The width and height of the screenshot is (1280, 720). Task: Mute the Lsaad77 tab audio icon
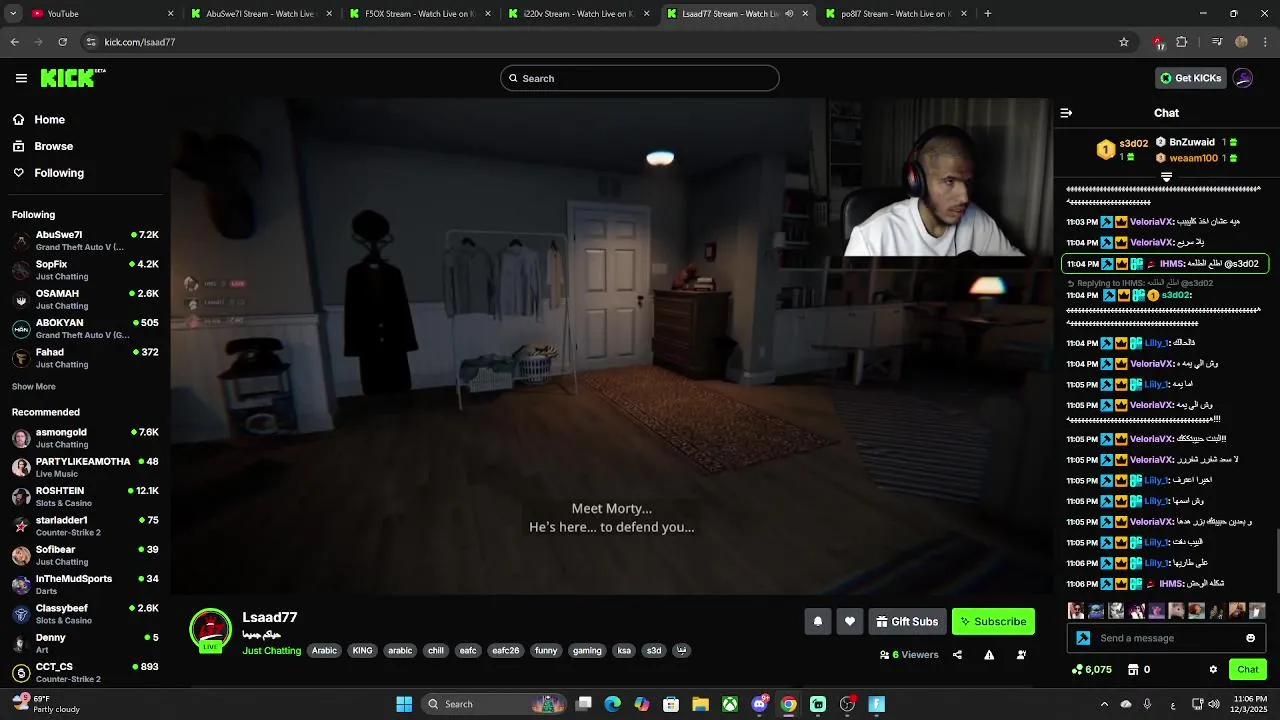[x=789, y=14]
